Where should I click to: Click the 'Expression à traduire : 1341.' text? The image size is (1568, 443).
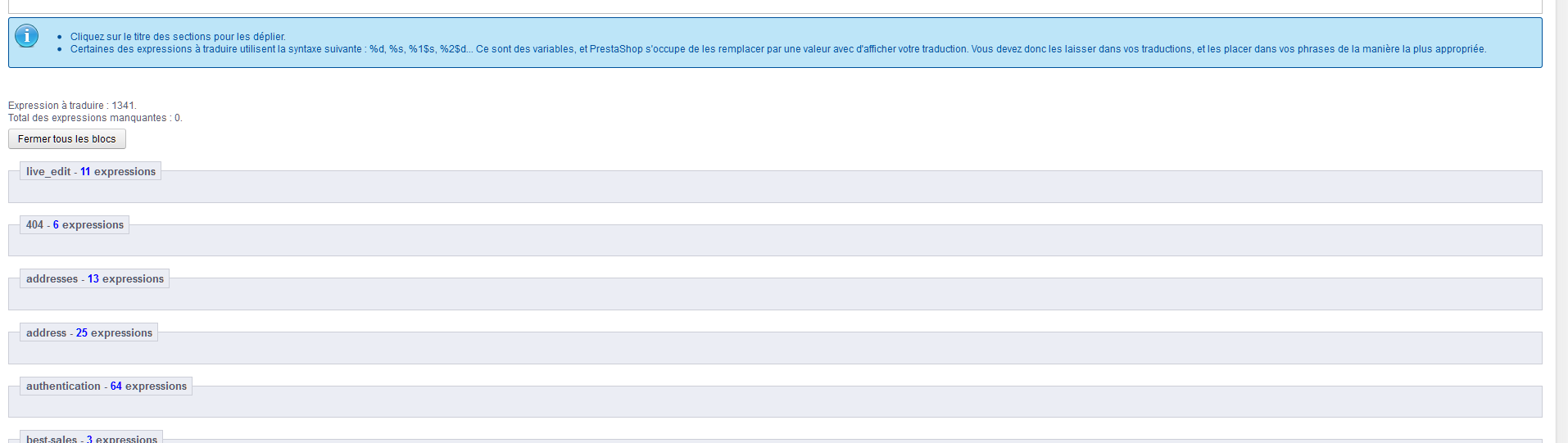tap(72, 106)
